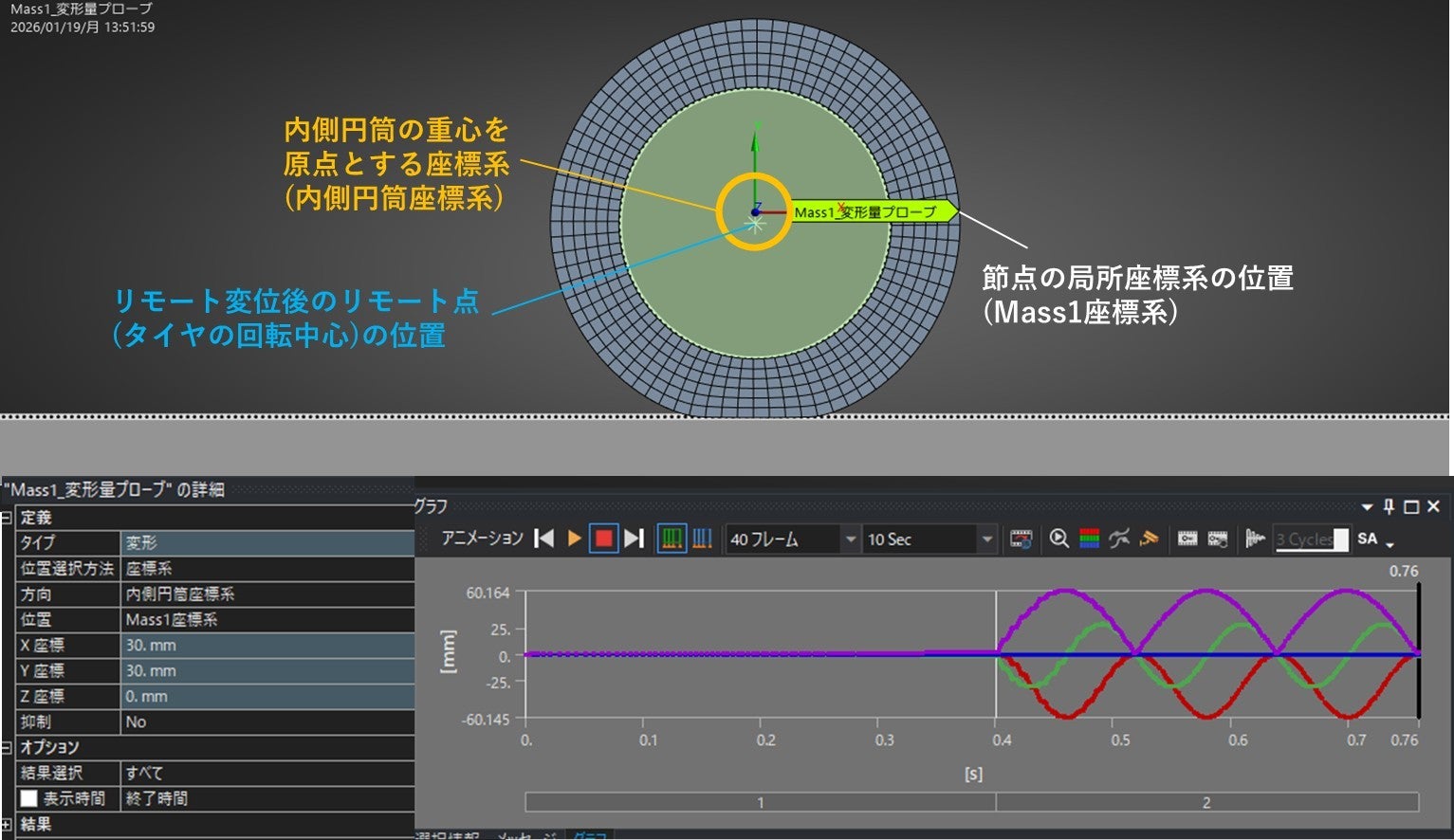
Task: Click the X 座標 value 30. mm
Action: 268,645
